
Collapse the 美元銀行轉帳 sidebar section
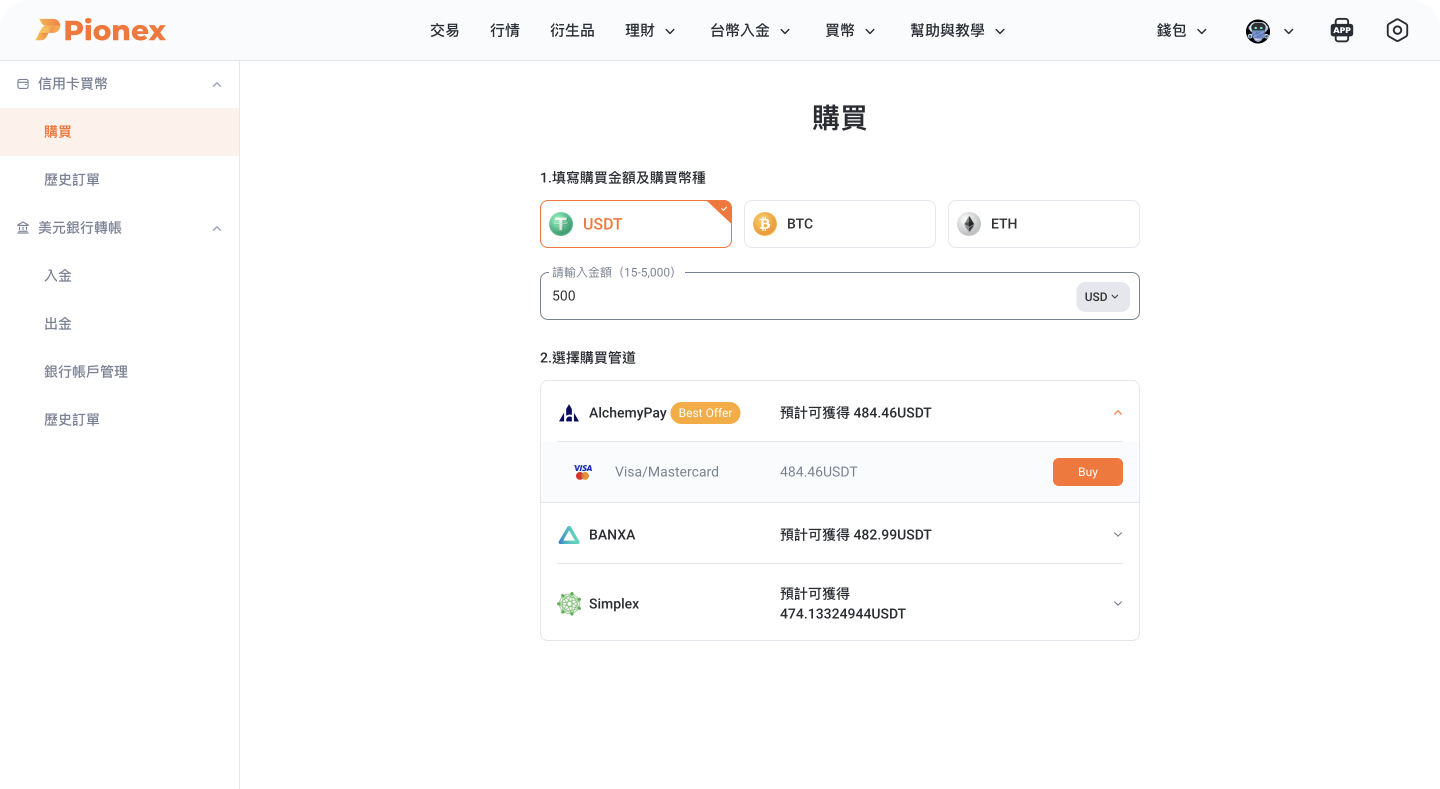coord(217,228)
